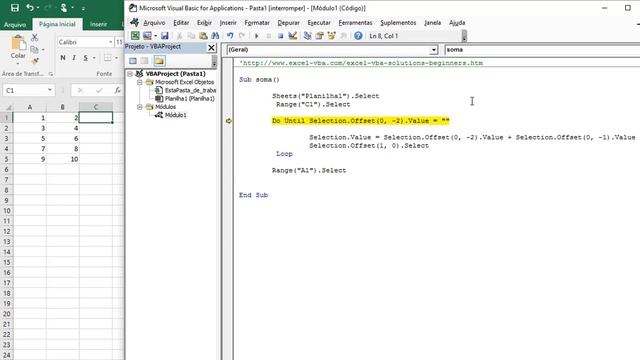Viewport: 640px width, 360px height.
Task: Toggle italic I button in Excel ribbon
Action: point(74,58)
